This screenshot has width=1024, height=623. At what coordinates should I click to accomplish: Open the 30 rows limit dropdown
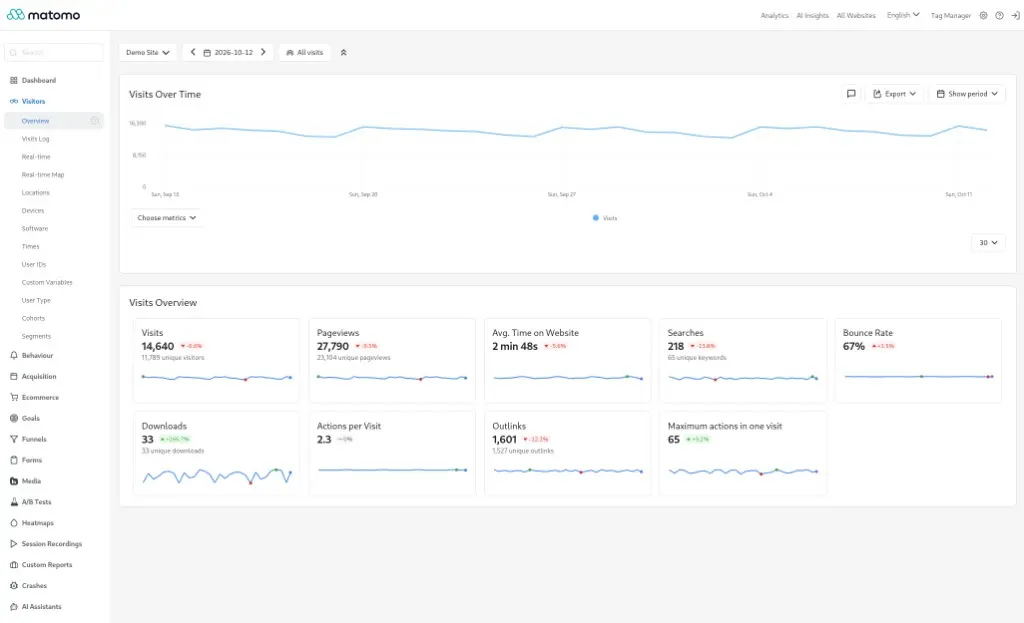point(988,242)
